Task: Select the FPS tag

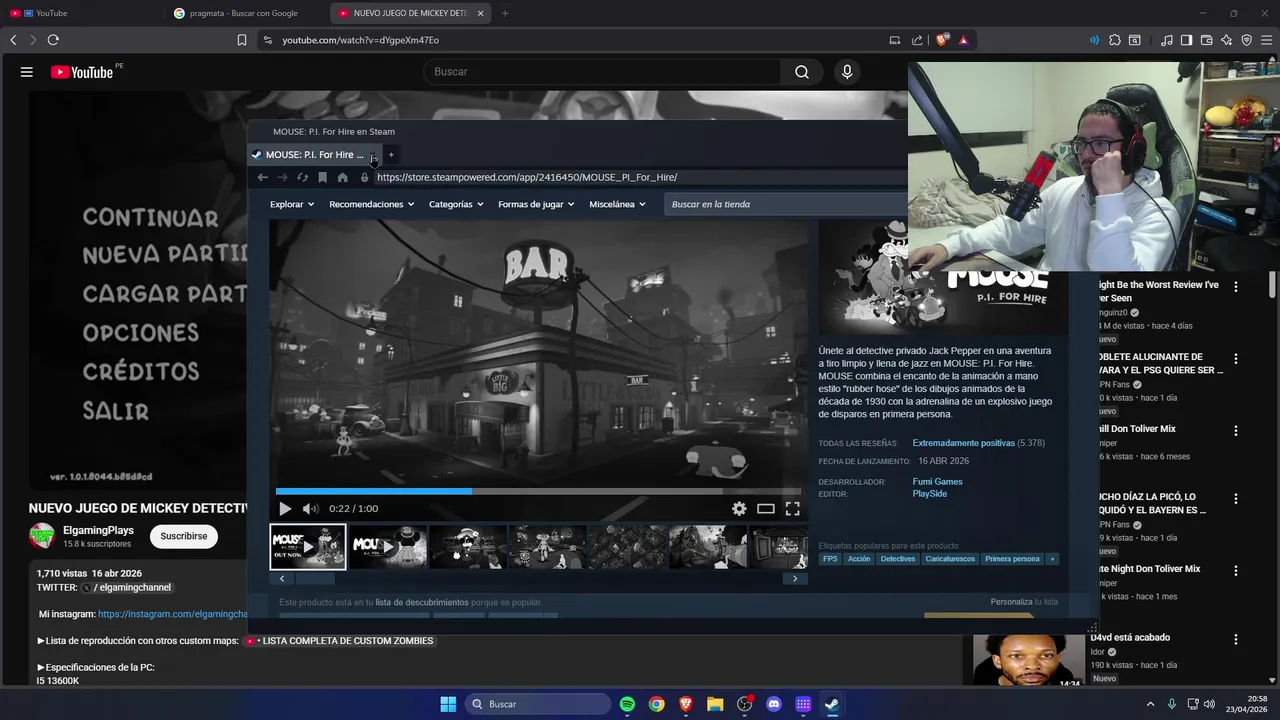Action: pos(830,559)
